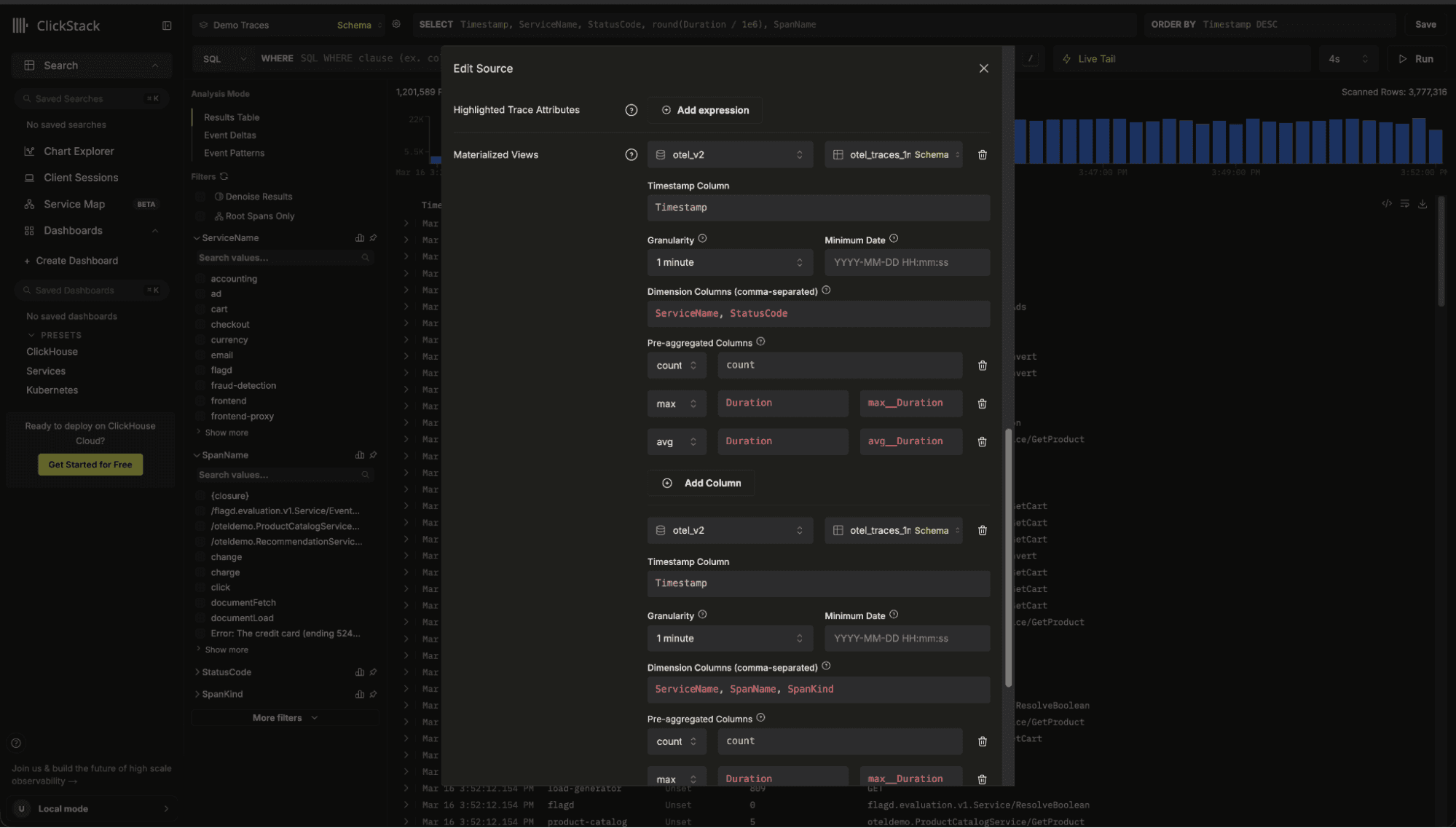The height and width of the screenshot is (828, 1456).
Task: Open the max aggregation function dropdown
Action: coord(677,403)
